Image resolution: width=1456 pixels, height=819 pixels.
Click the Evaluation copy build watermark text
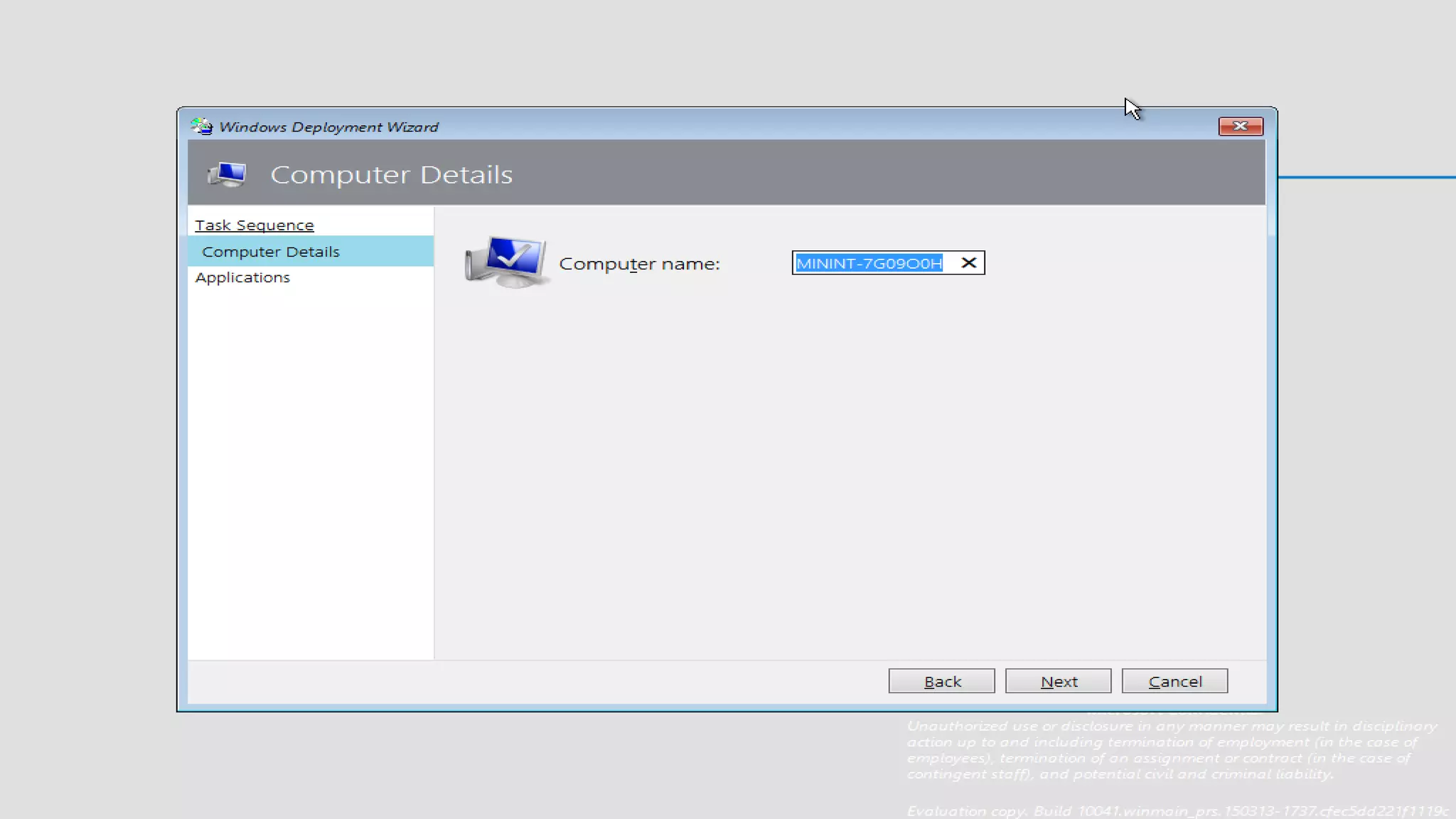(x=1177, y=811)
